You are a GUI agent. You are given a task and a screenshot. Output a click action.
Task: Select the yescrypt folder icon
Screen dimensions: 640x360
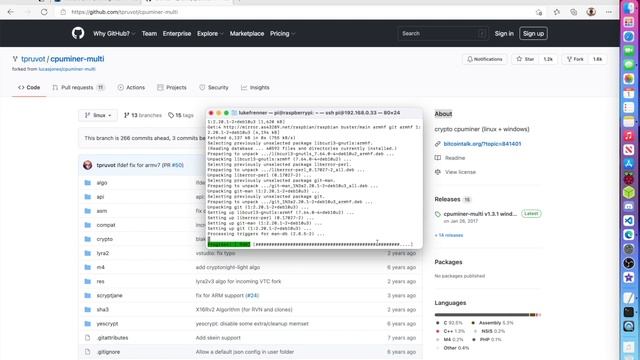[87, 323]
